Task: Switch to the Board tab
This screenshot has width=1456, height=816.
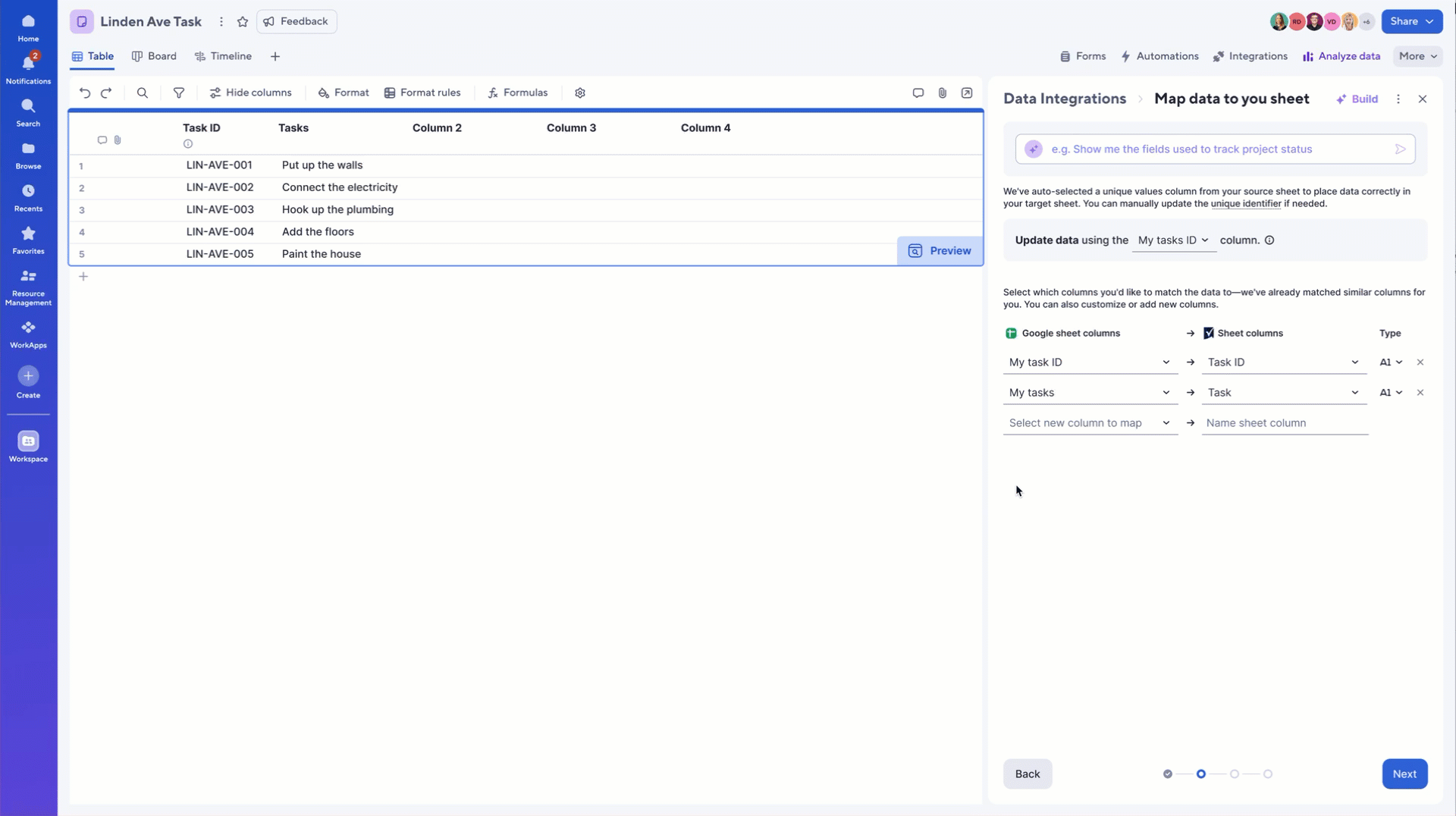Action: [x=154, y=56]
